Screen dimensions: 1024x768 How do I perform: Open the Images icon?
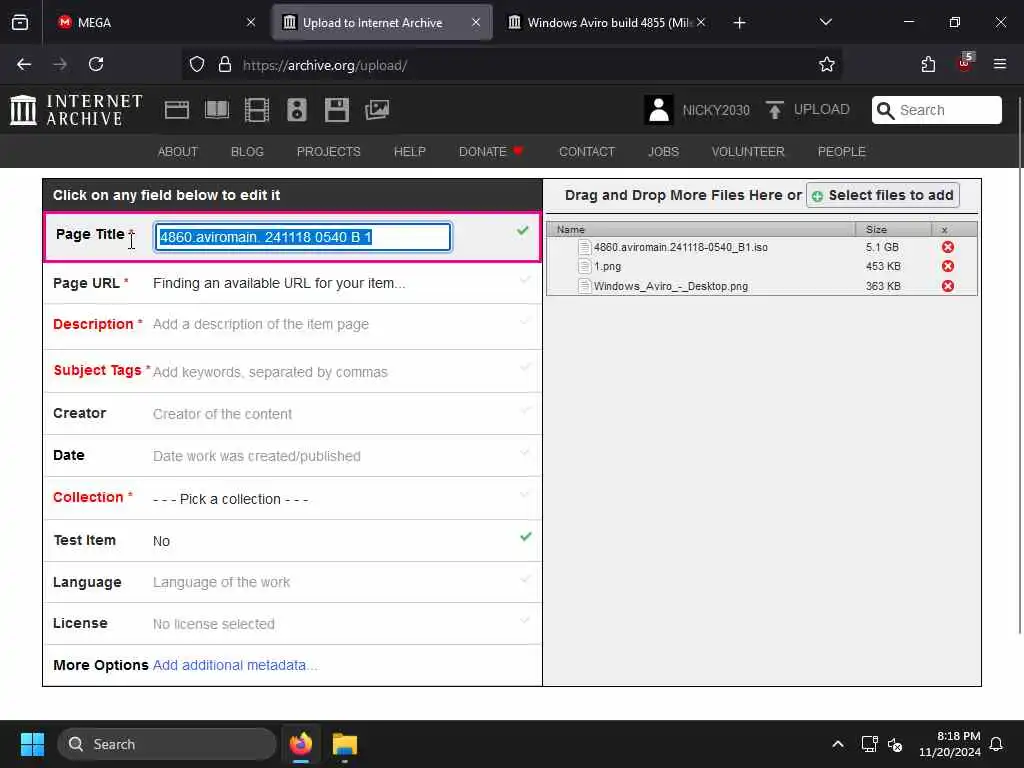coord(377,110)
